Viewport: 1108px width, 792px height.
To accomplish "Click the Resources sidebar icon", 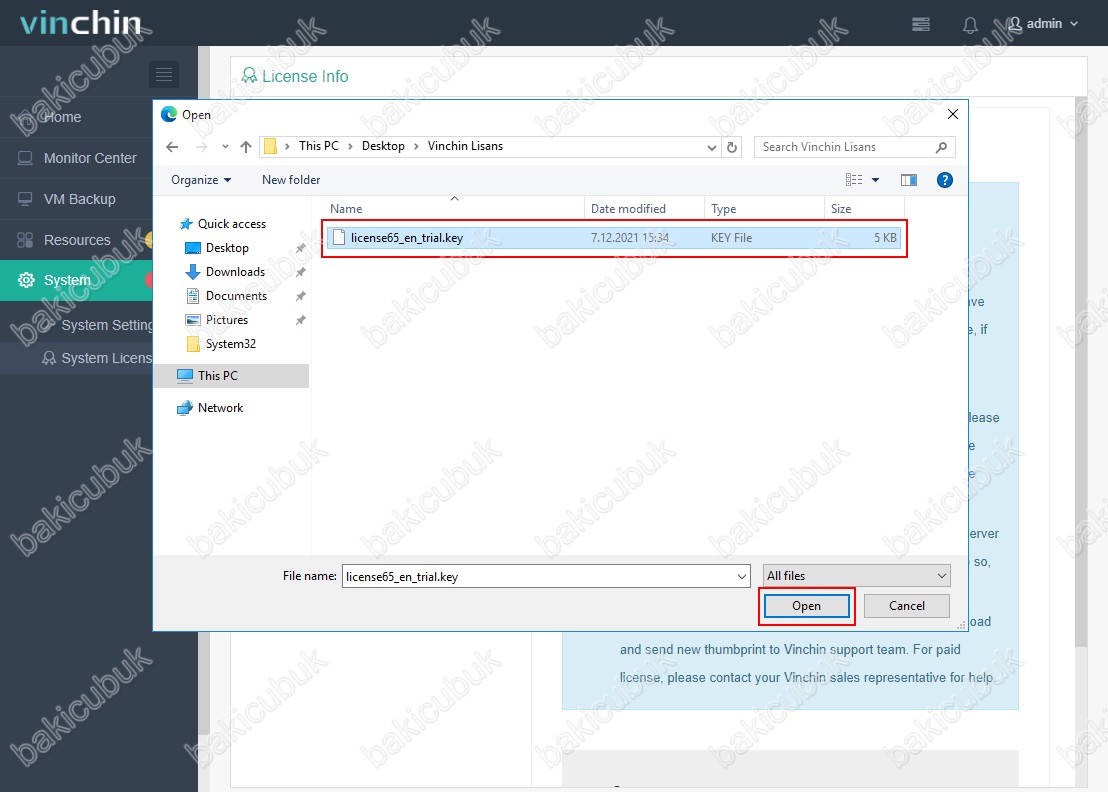I will tap(25, 240).
